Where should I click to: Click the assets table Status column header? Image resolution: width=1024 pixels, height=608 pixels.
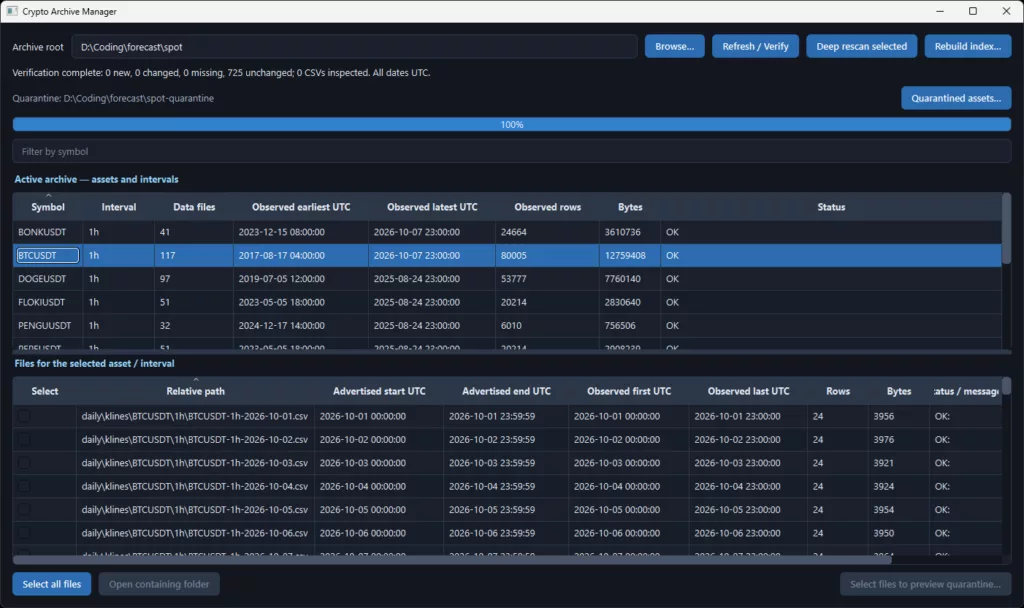(831, 207)
